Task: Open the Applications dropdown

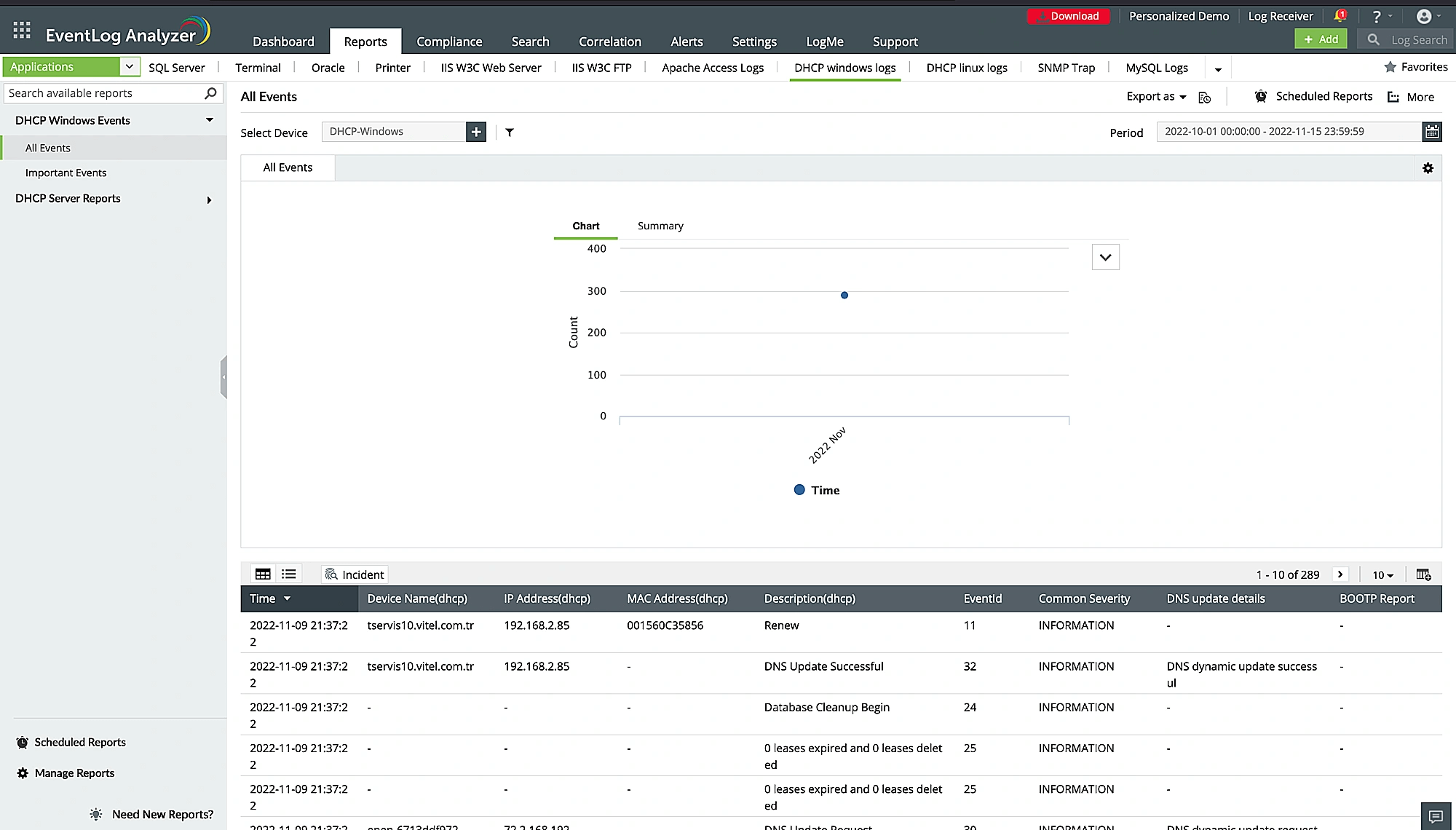Action: tap(129, 66)
